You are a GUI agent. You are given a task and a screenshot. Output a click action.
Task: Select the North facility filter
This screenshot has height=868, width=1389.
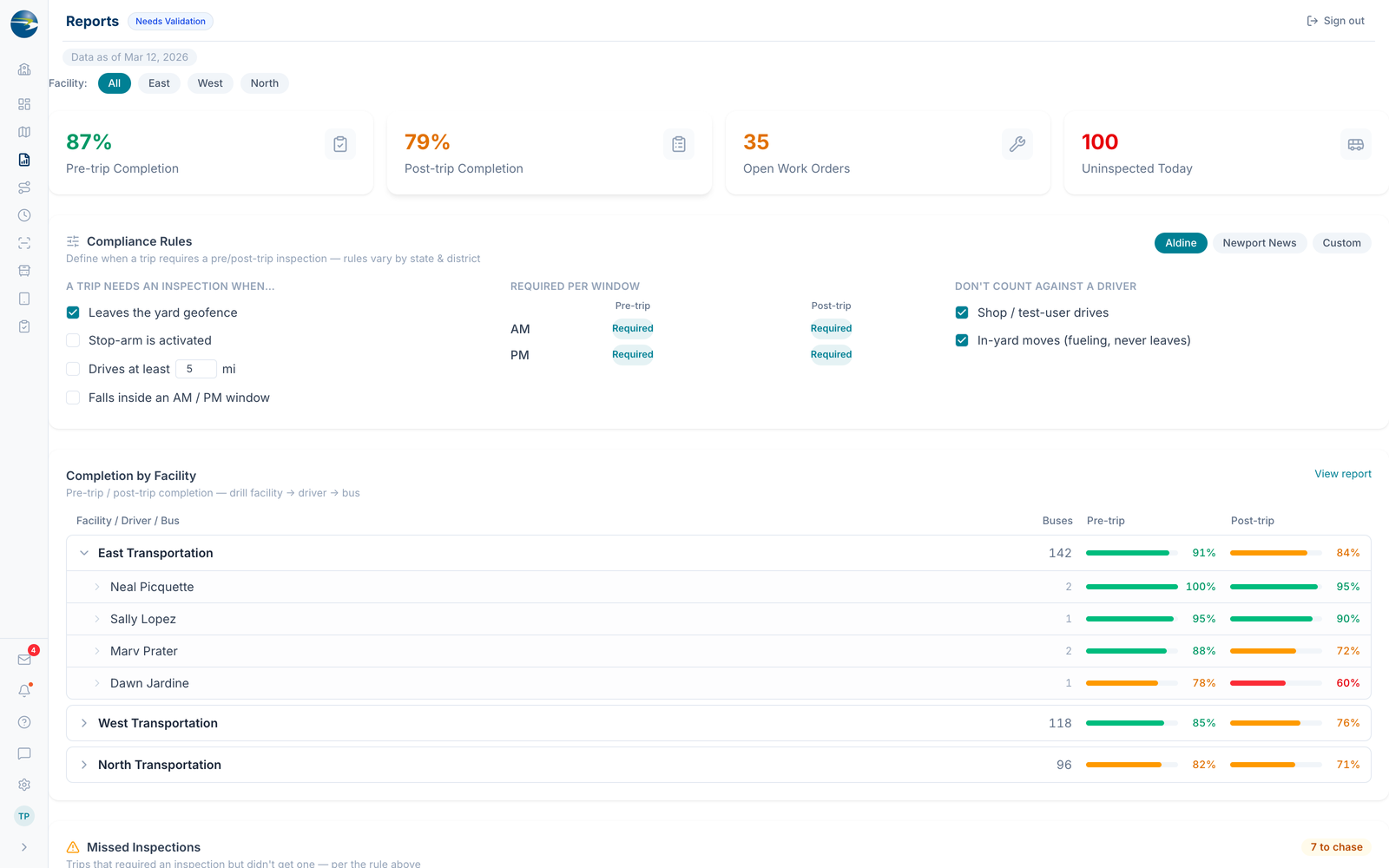(x=265, y=83)
